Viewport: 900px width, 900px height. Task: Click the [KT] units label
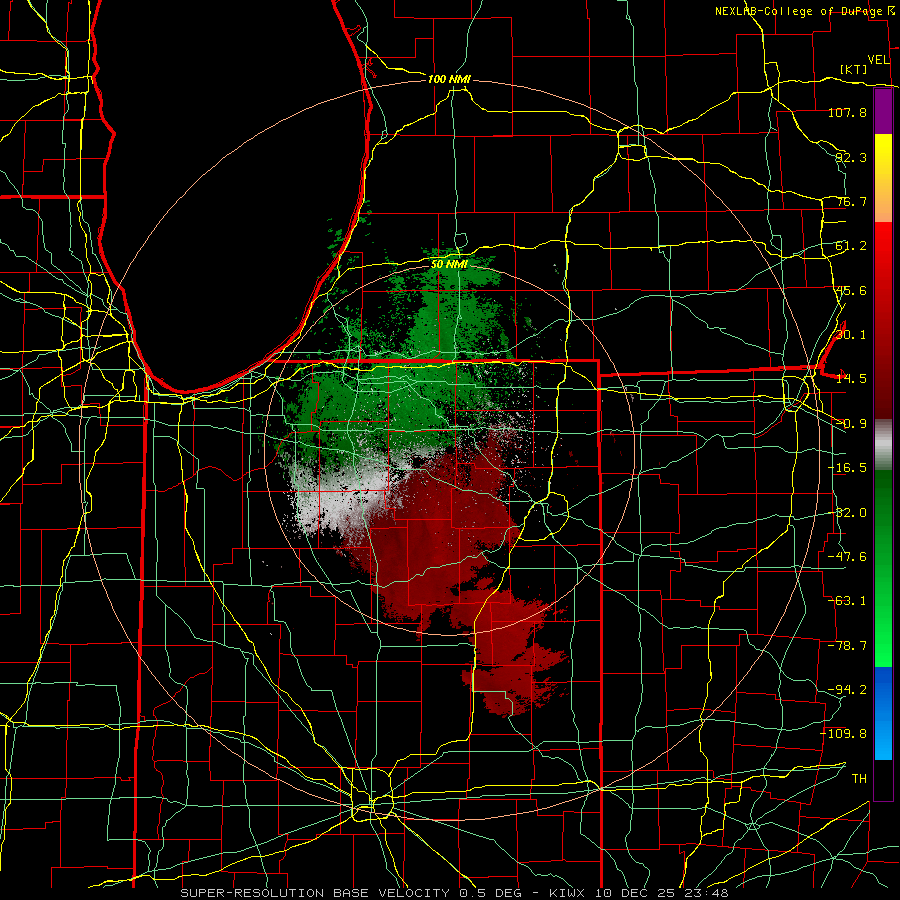854,69
